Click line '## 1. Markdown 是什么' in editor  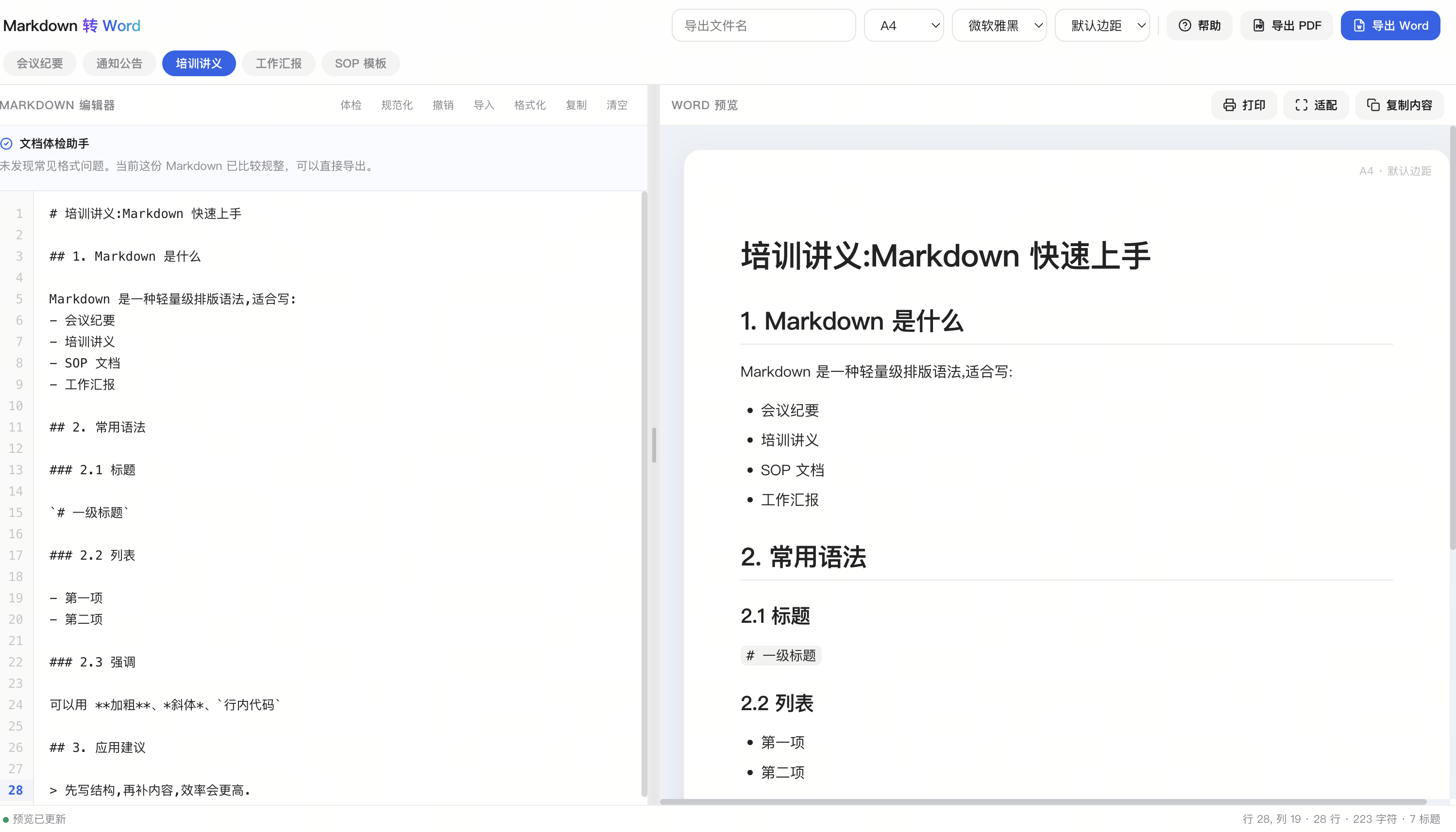point(125,257)
